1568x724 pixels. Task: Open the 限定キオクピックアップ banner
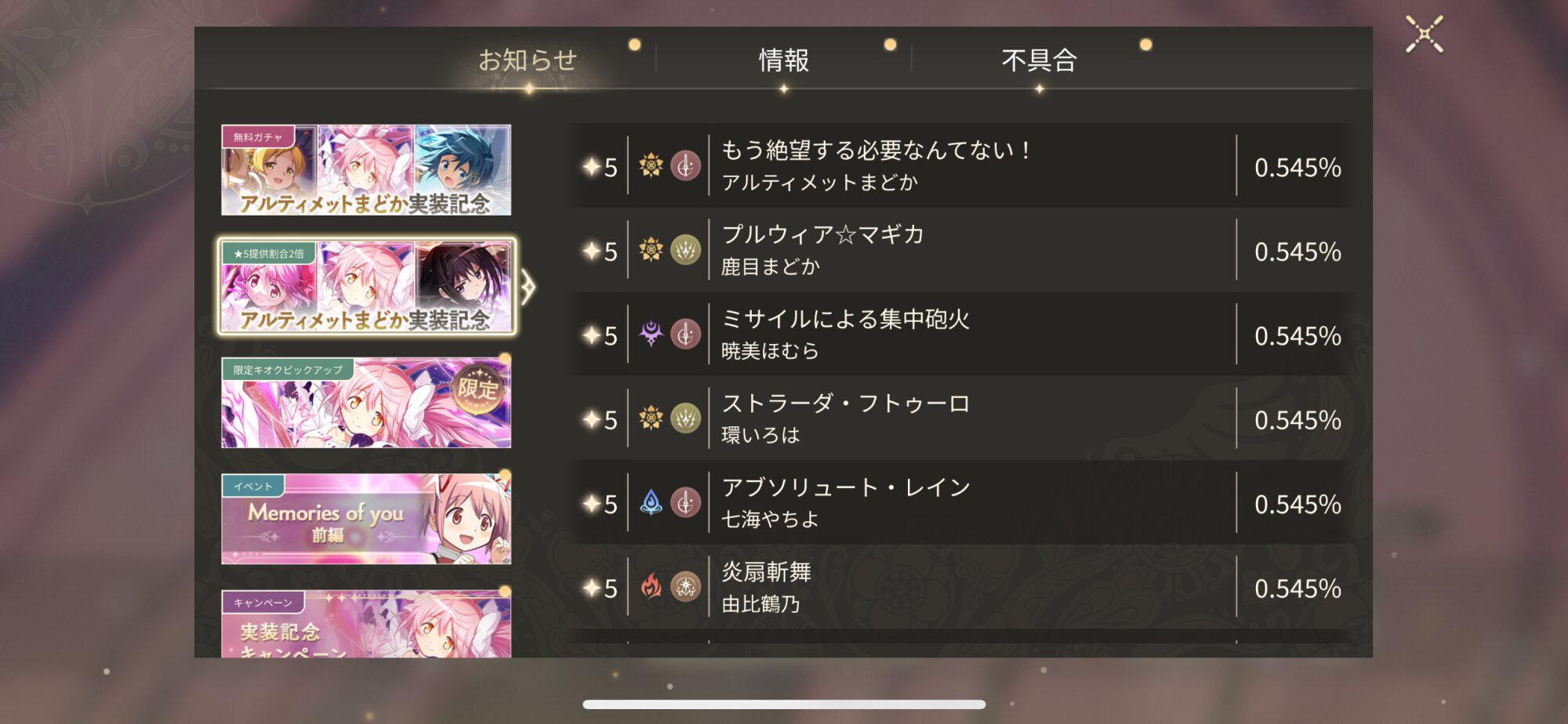coord(366,403)
